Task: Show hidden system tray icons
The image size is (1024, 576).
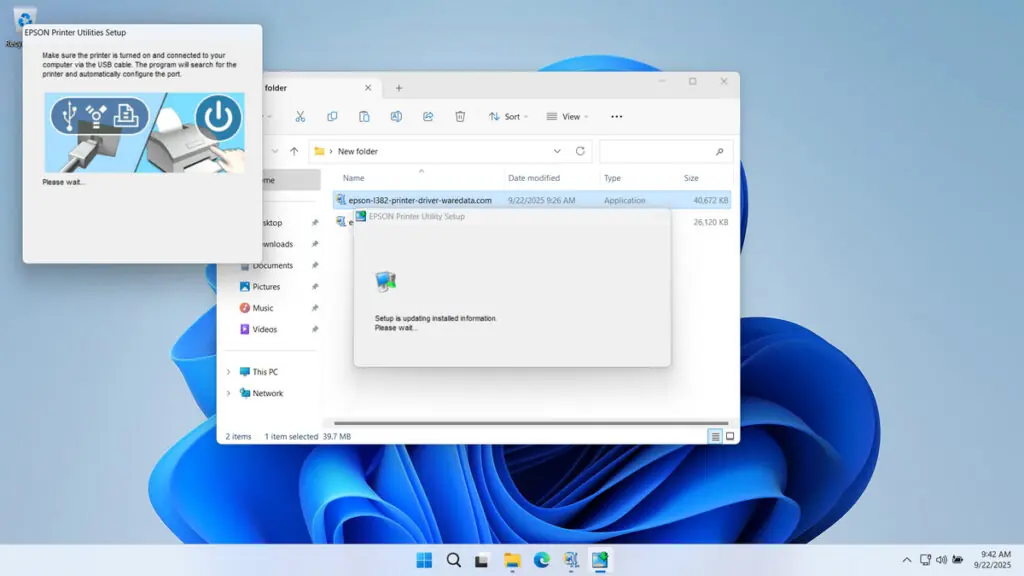Action: click(x=906, y=560)
